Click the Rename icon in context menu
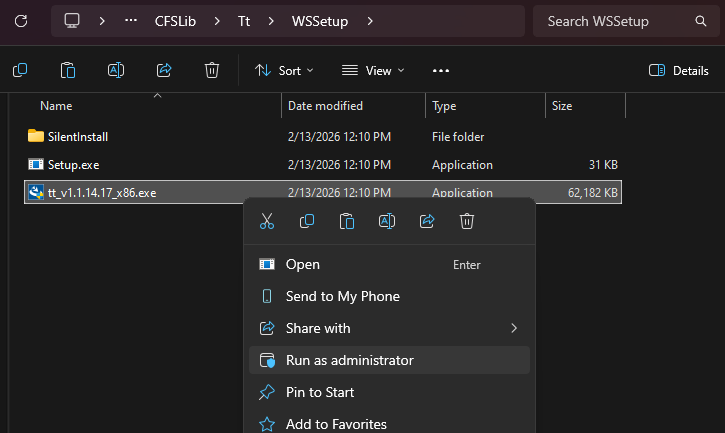Viewport: 725px width, 433px height. click(x=387, y=222)
